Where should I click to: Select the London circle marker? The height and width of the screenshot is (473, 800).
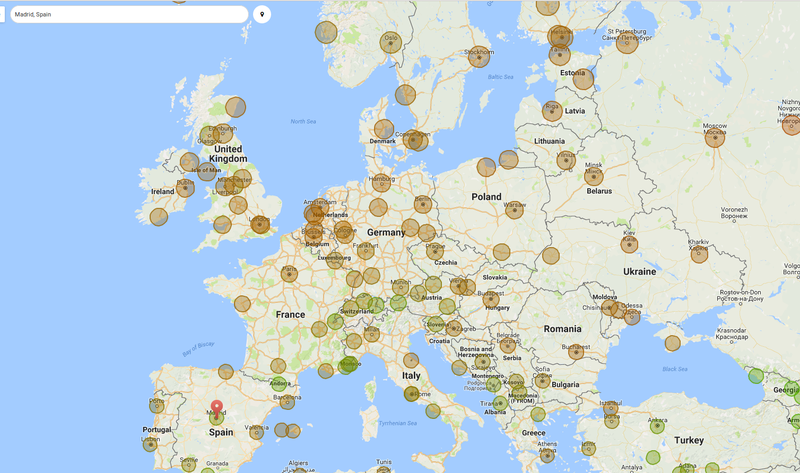[x=260, y=224]
